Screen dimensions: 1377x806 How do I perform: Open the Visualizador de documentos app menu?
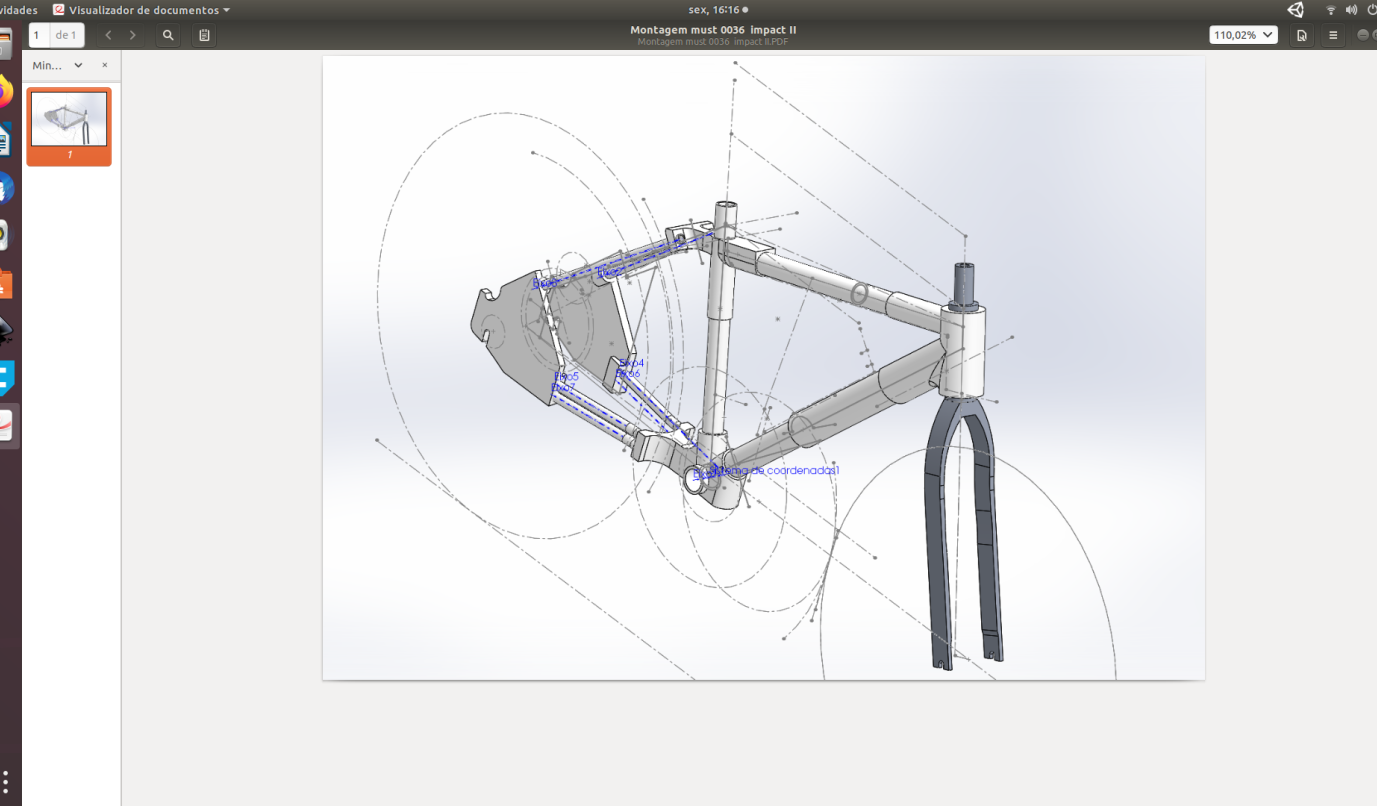pyautogui.click(x=141, y=10)
